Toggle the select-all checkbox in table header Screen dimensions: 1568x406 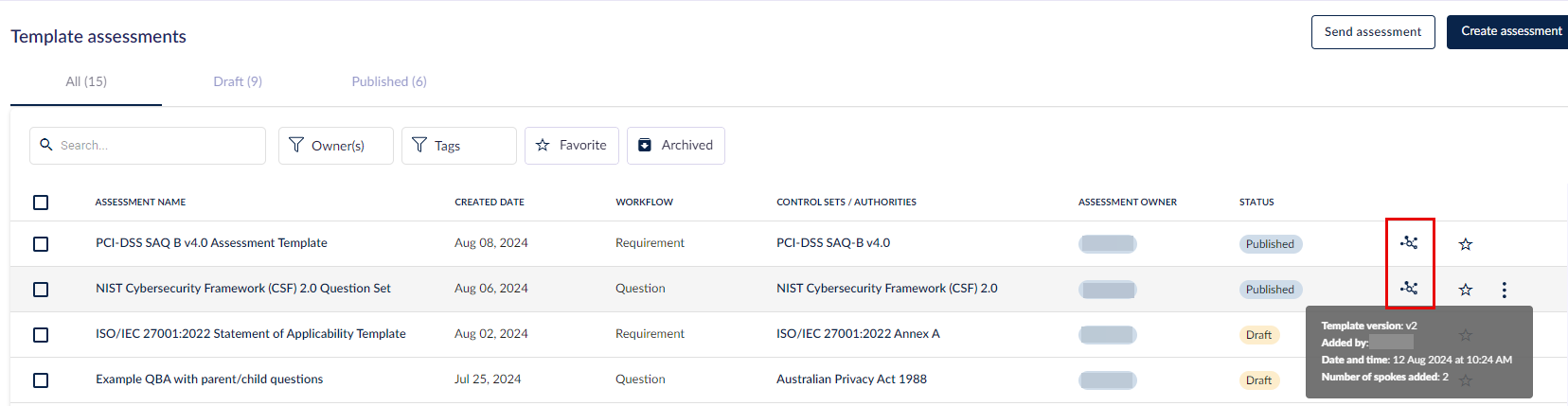point(41,203)
